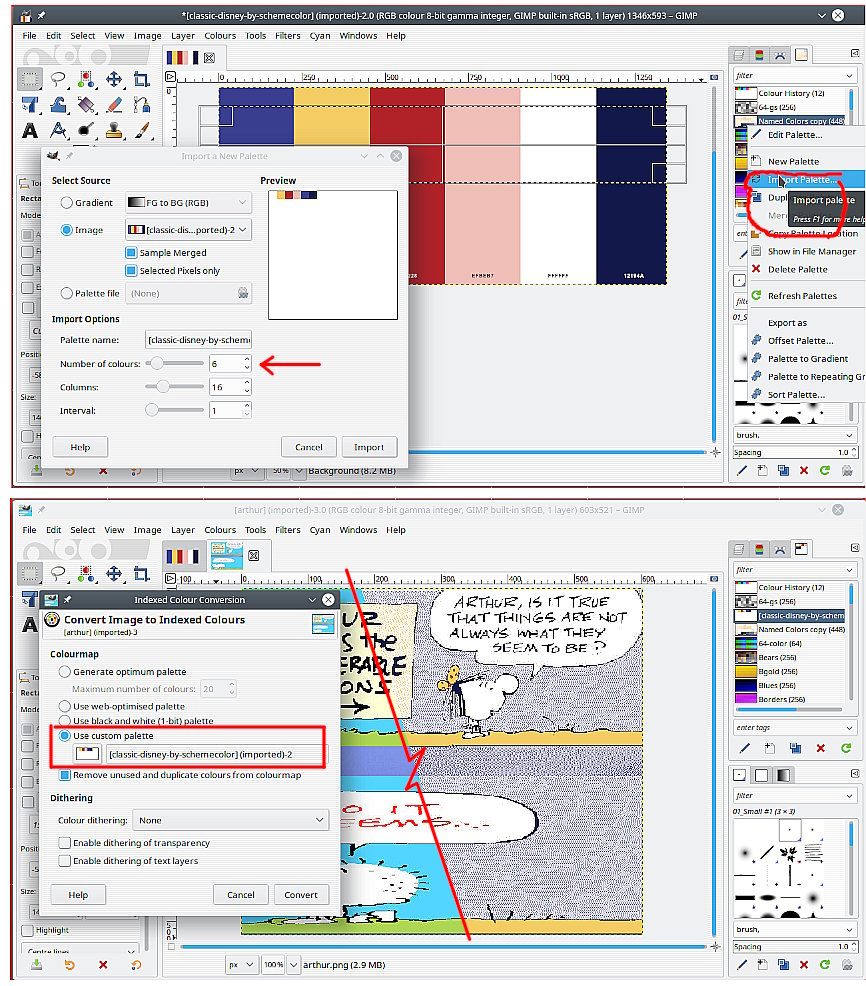The image size is (866, 986).
Task: Open the px units dropdown in arthur window
Action: [241, 965]
